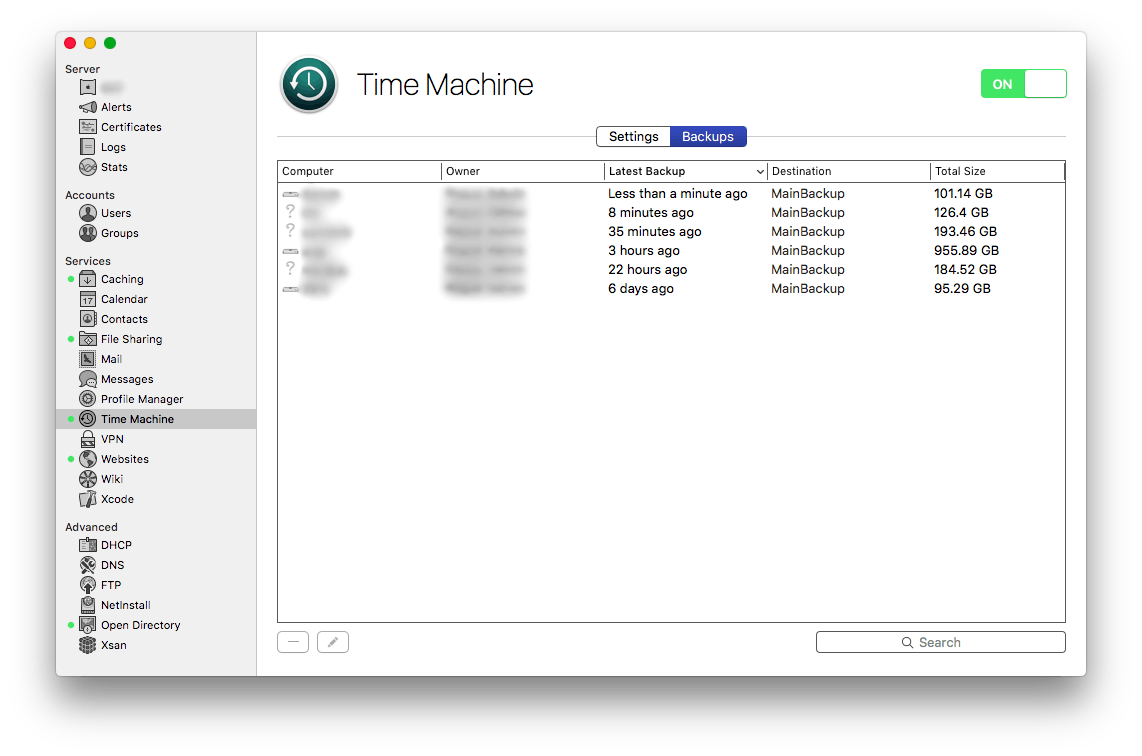Open Alerts in the Server section
Image resolution: width=1142 pixels, height=756 pixels.
tap(106, 107)
